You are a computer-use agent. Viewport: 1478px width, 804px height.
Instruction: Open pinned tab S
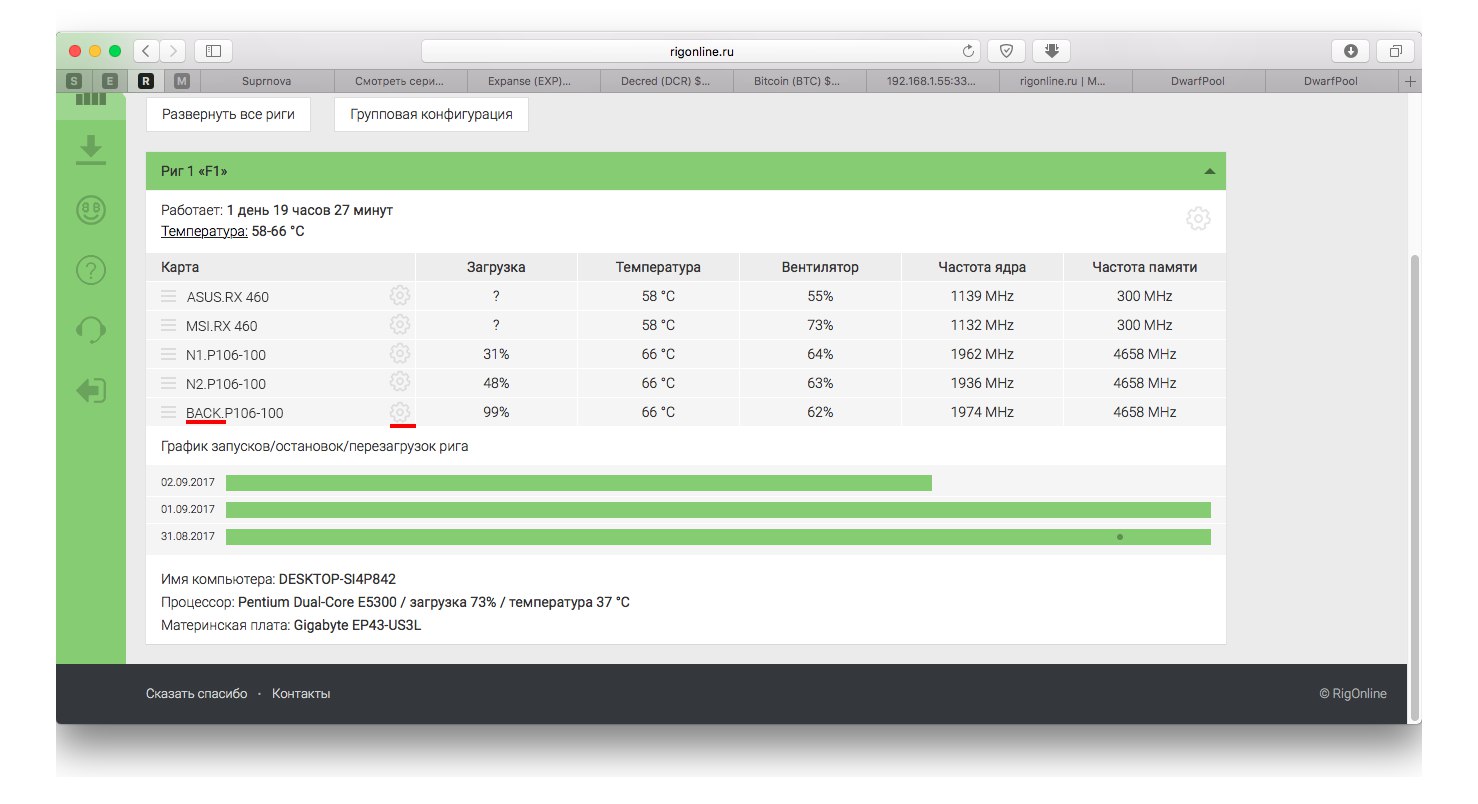coord(74,82)
